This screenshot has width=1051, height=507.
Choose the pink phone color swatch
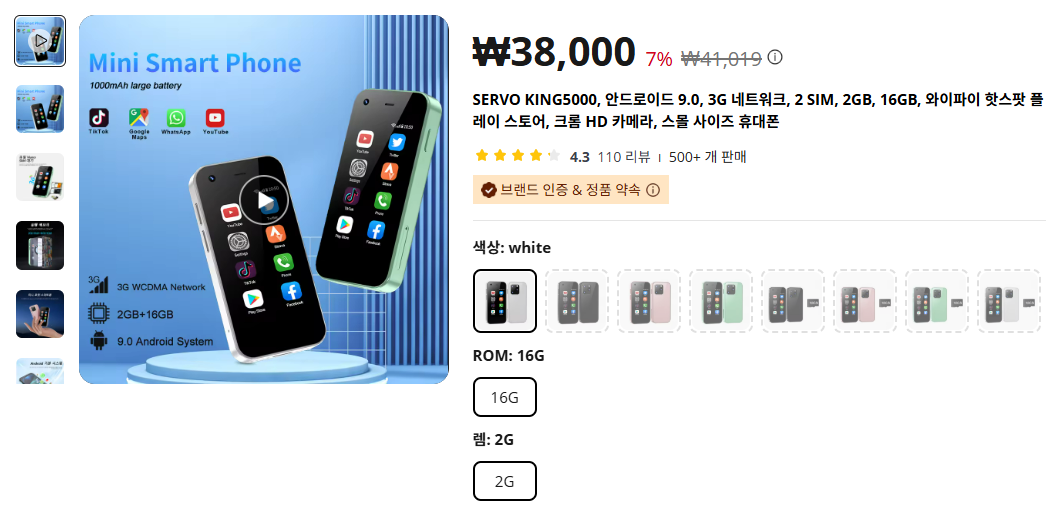pyautogui.click(x=649, y=301)
